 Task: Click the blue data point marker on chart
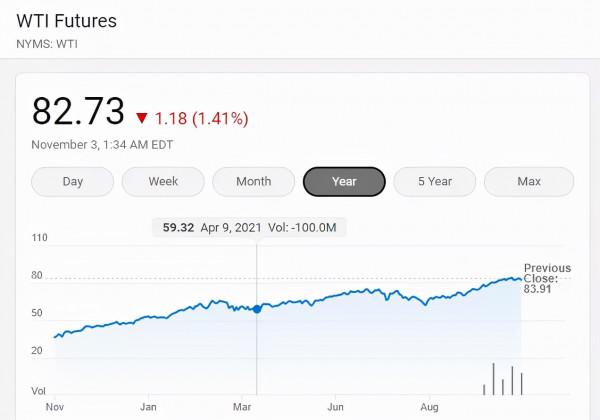pos(257,309)
